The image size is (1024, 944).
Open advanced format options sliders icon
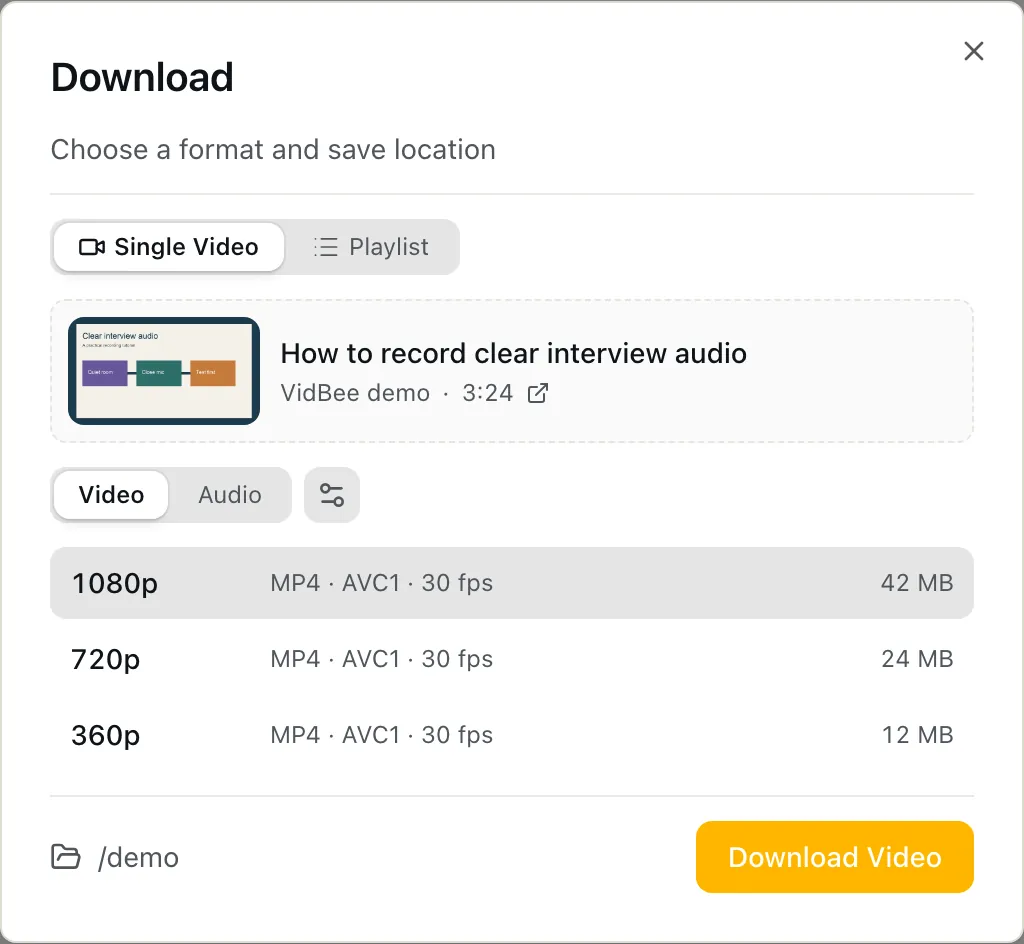(x=332, y=495)
